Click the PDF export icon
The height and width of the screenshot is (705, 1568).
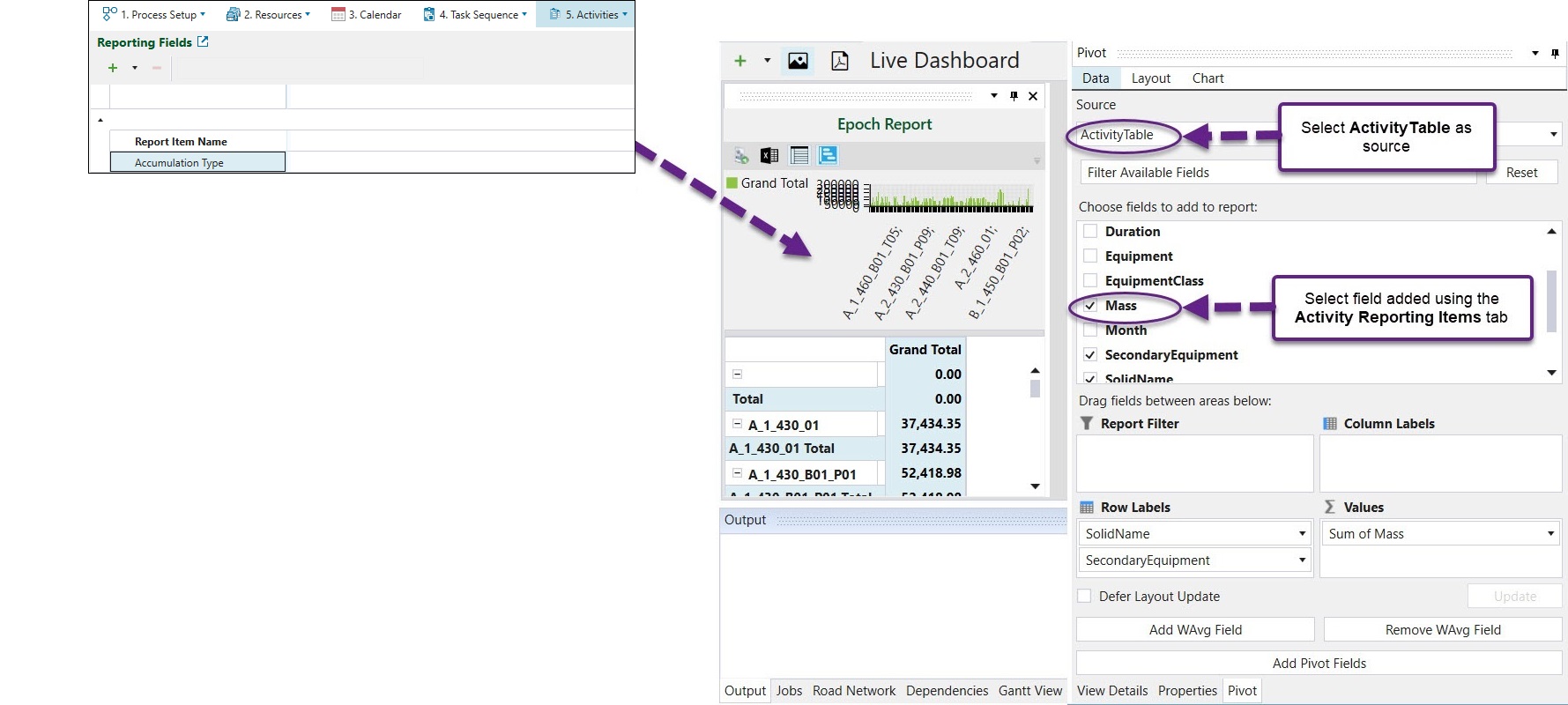[x=840, y=61]
